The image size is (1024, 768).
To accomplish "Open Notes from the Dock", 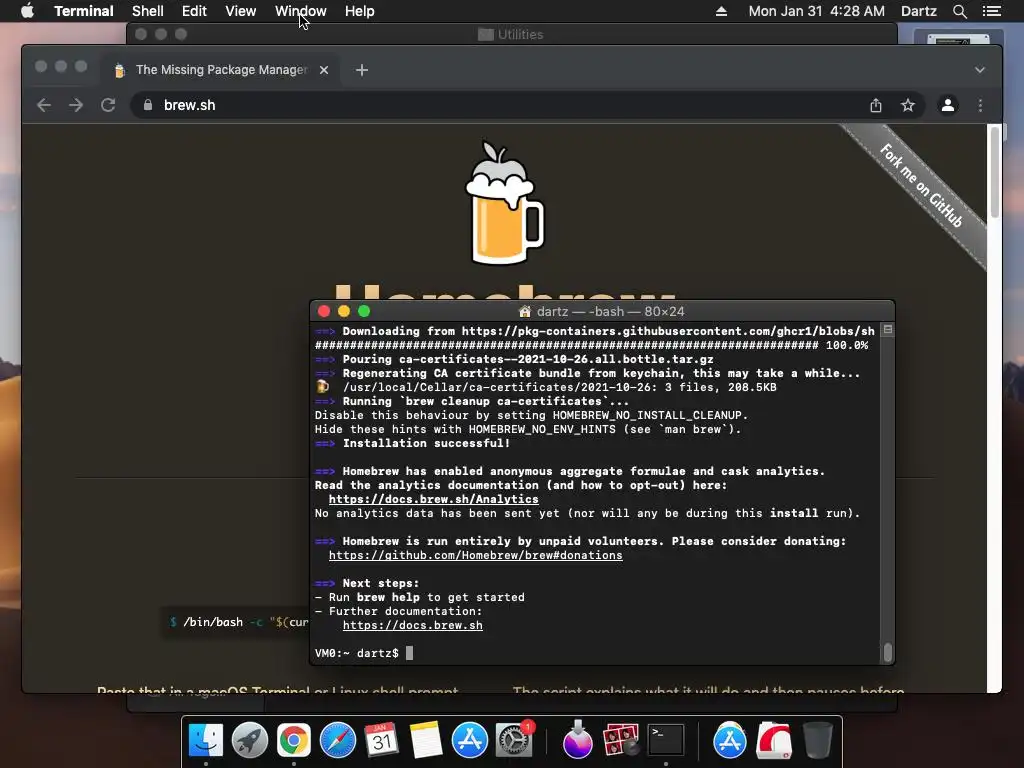I will [425, 740].
